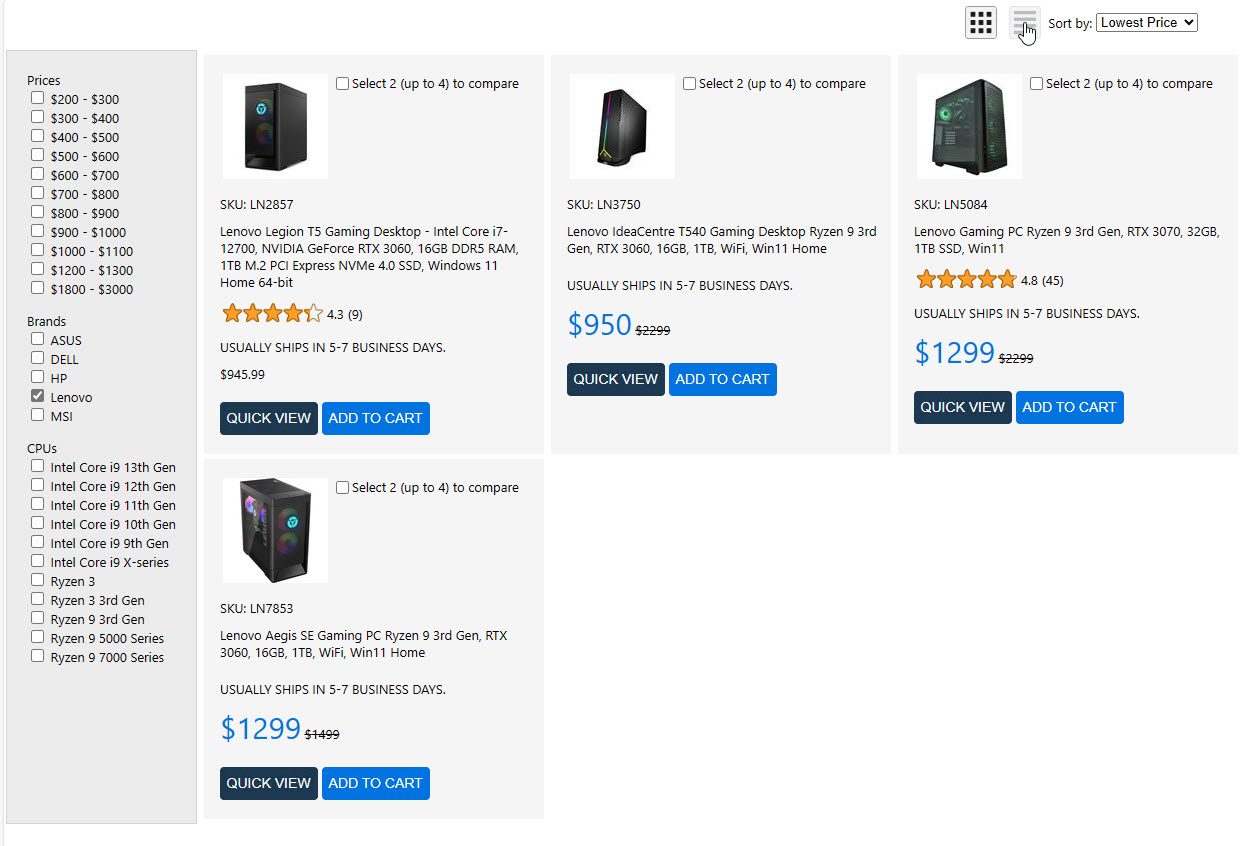The image size is (1258, 846).
Task: Add Lenovo Aegis SE to cart
Action: click(375, 783)
